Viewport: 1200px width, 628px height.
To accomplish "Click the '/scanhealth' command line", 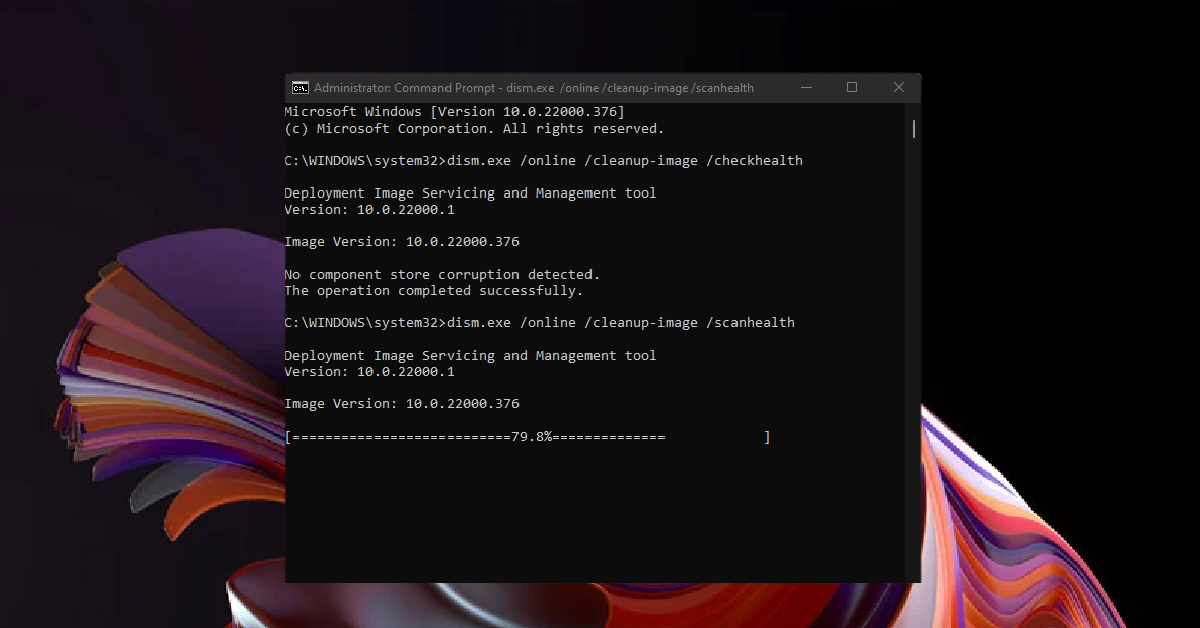I will pyautogui.click(x=539, y=323).
